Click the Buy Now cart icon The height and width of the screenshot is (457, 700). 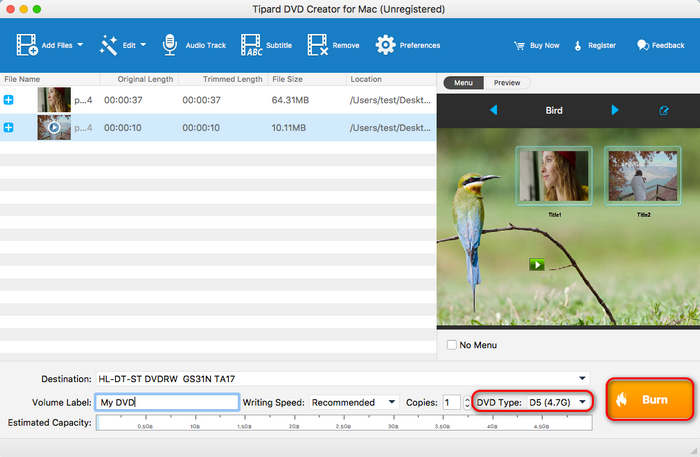519,46
